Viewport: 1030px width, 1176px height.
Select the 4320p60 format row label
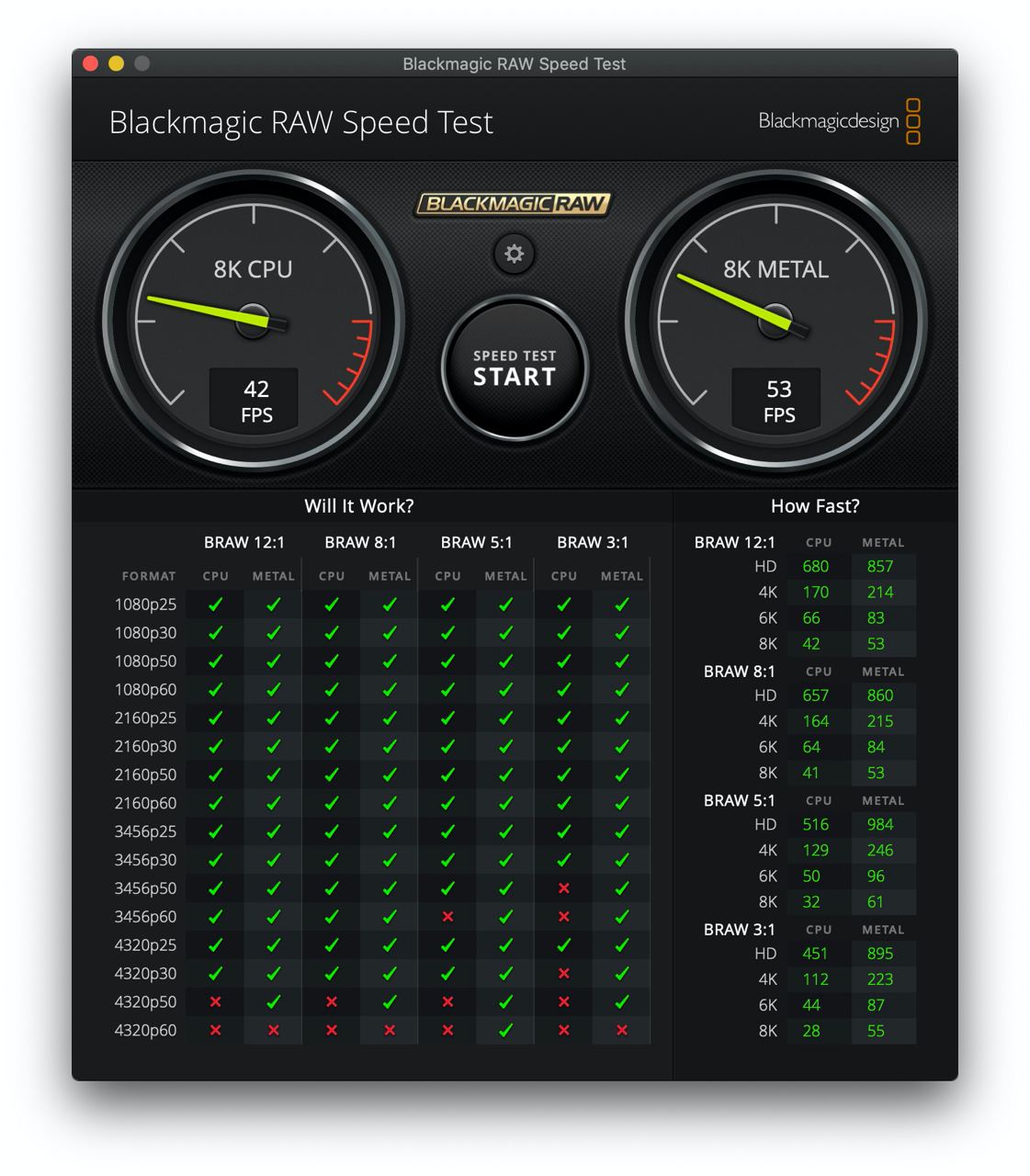[145, 1031]
